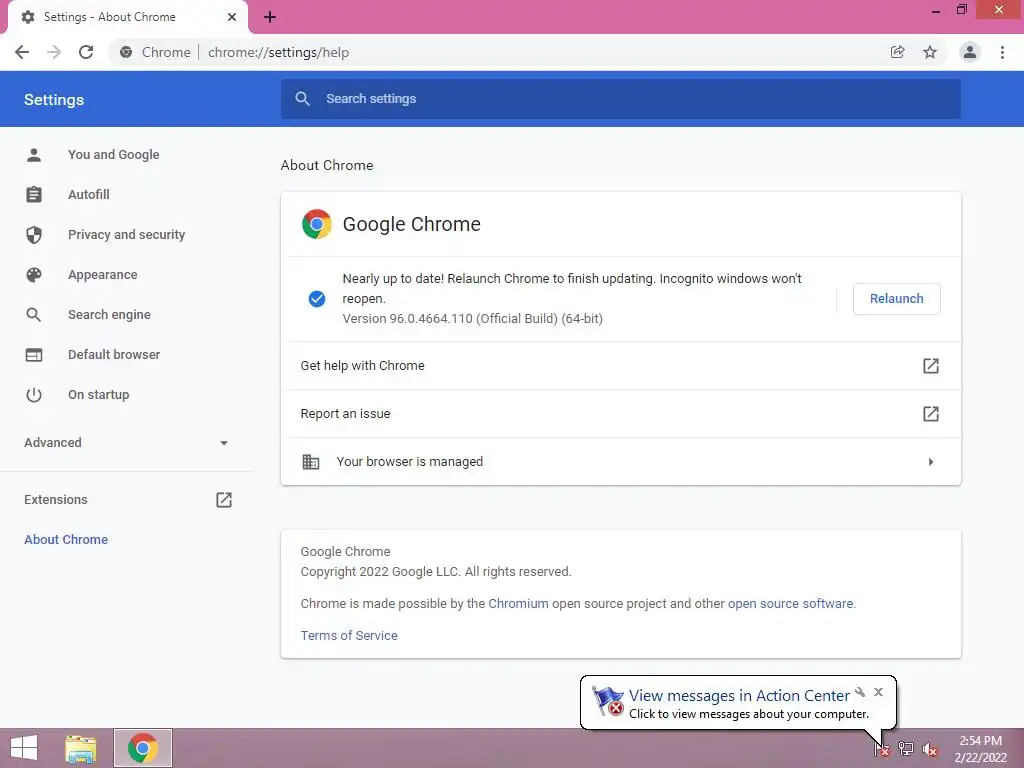Open Report an issue
Image resolution: width=1024 pixels, height=768 pixels.
click(x=620, y=413)
